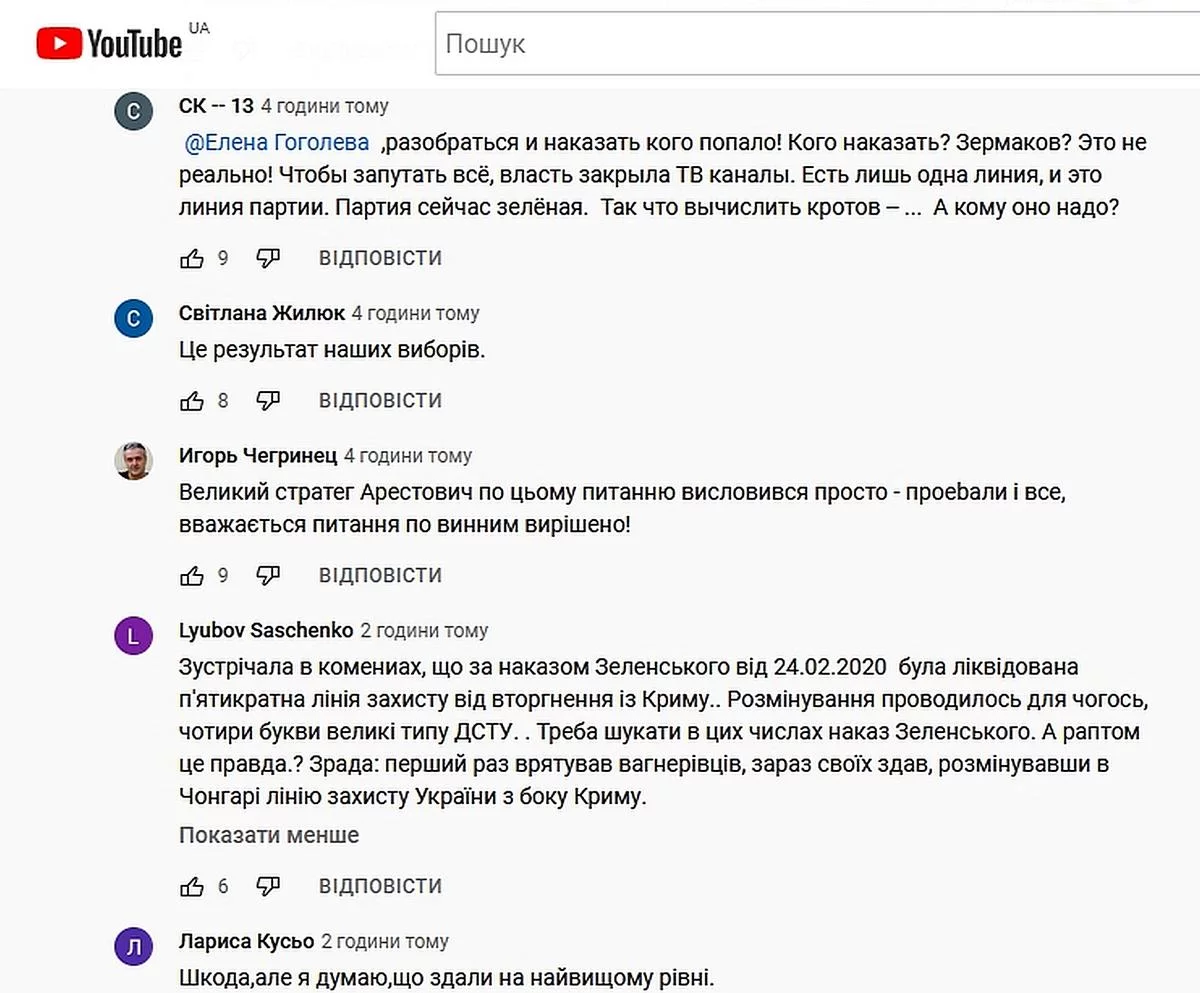Dislike Lyubov Saschenko's comment
The height and width of the screenshot is (993, 1200).
[x=268, y=887]
